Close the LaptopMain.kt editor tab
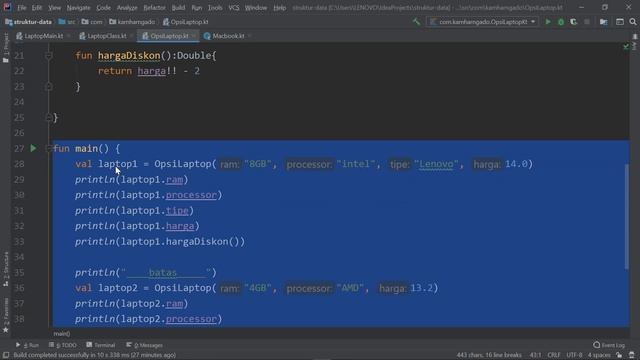The image size is (640, 360). pyautogui.click(x=68, y=36)
